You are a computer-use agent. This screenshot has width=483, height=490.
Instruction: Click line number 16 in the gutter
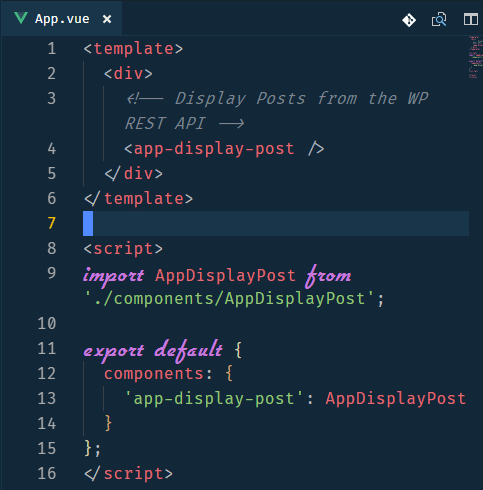(x=47, y=473)
